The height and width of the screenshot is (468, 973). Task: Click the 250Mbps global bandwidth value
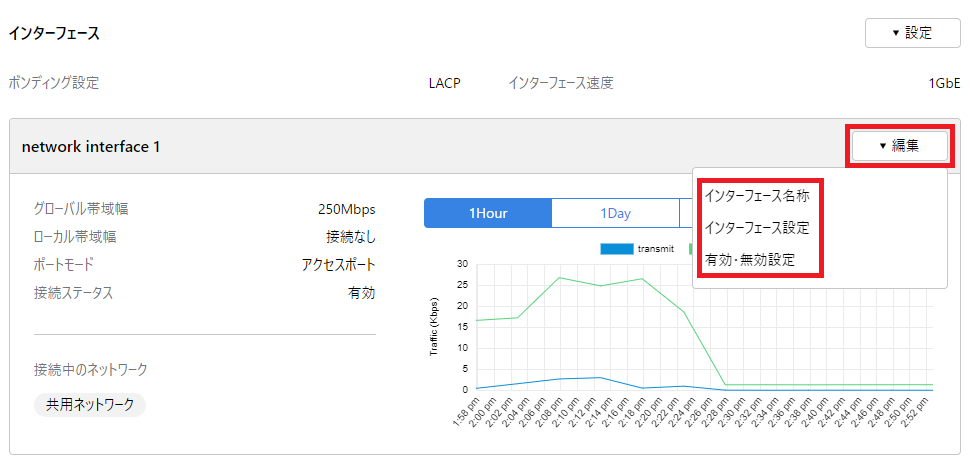pyautogui.click(x=346, y=209)
